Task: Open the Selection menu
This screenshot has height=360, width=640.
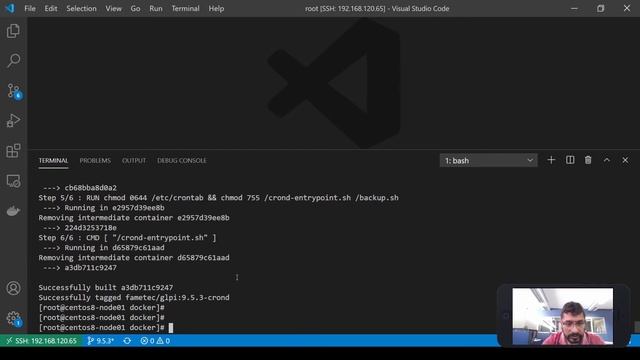Action: tap(81, 9)
